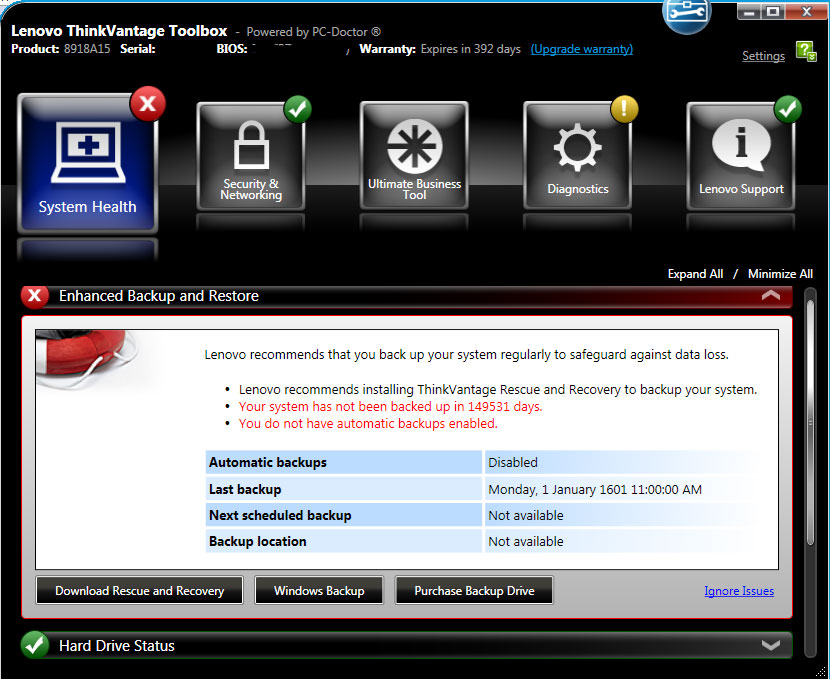Screen dimensions: 830x679
Task: Click the resize grip at window corner
Action: (821, 672)
